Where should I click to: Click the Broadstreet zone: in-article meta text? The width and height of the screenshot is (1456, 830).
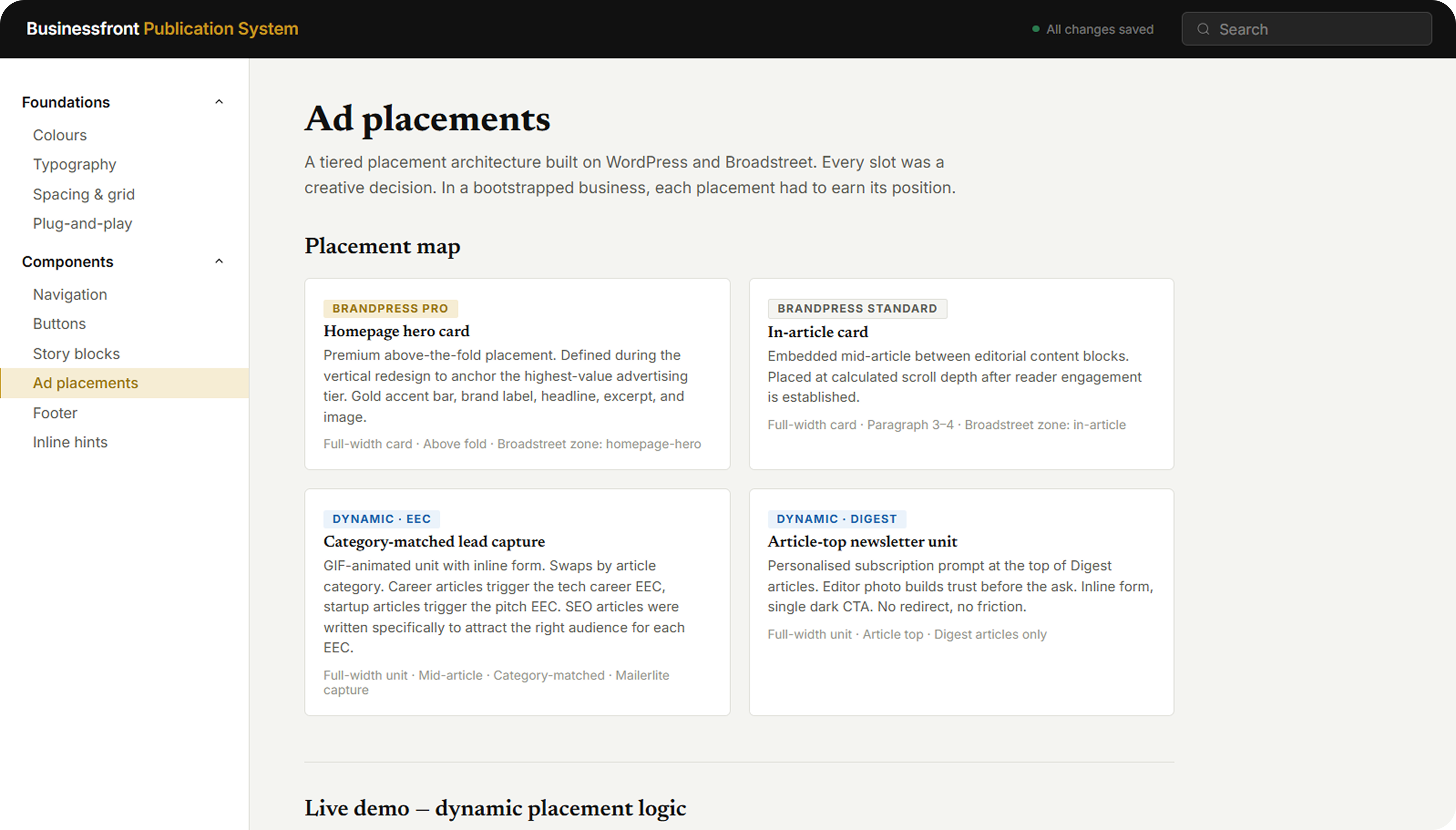click(1045, 425)
